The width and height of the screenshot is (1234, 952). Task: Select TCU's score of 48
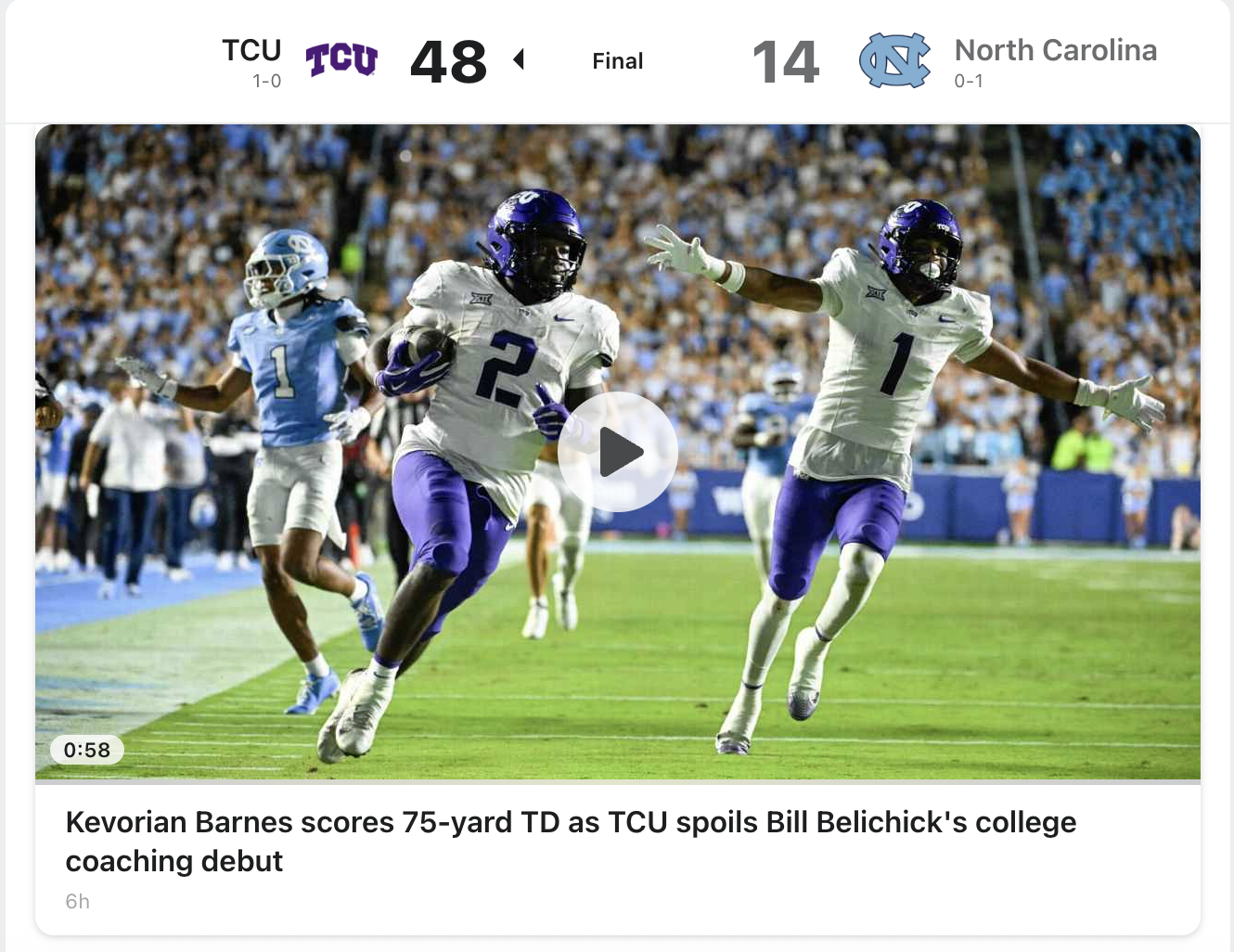(x=448, y=62)
